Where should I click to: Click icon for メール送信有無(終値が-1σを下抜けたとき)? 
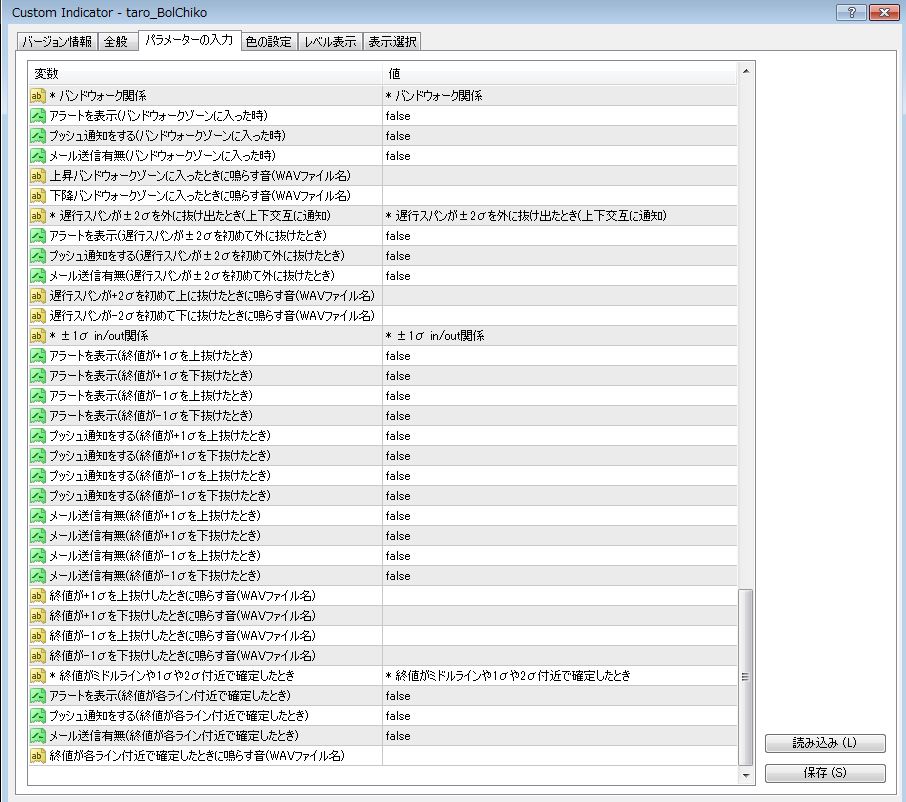pos(38,575)
